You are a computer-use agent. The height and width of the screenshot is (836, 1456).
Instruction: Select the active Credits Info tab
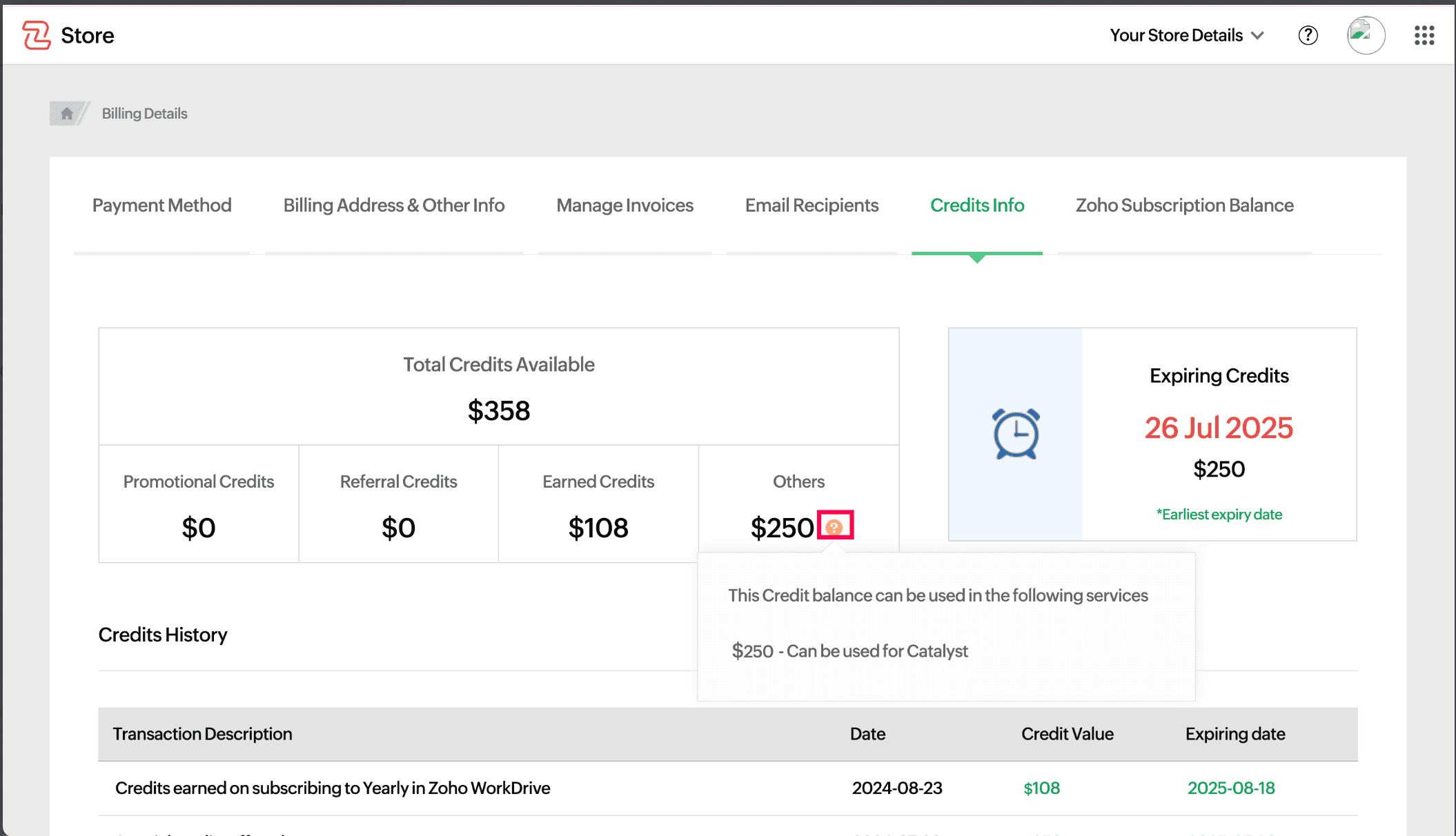[976, 206]
